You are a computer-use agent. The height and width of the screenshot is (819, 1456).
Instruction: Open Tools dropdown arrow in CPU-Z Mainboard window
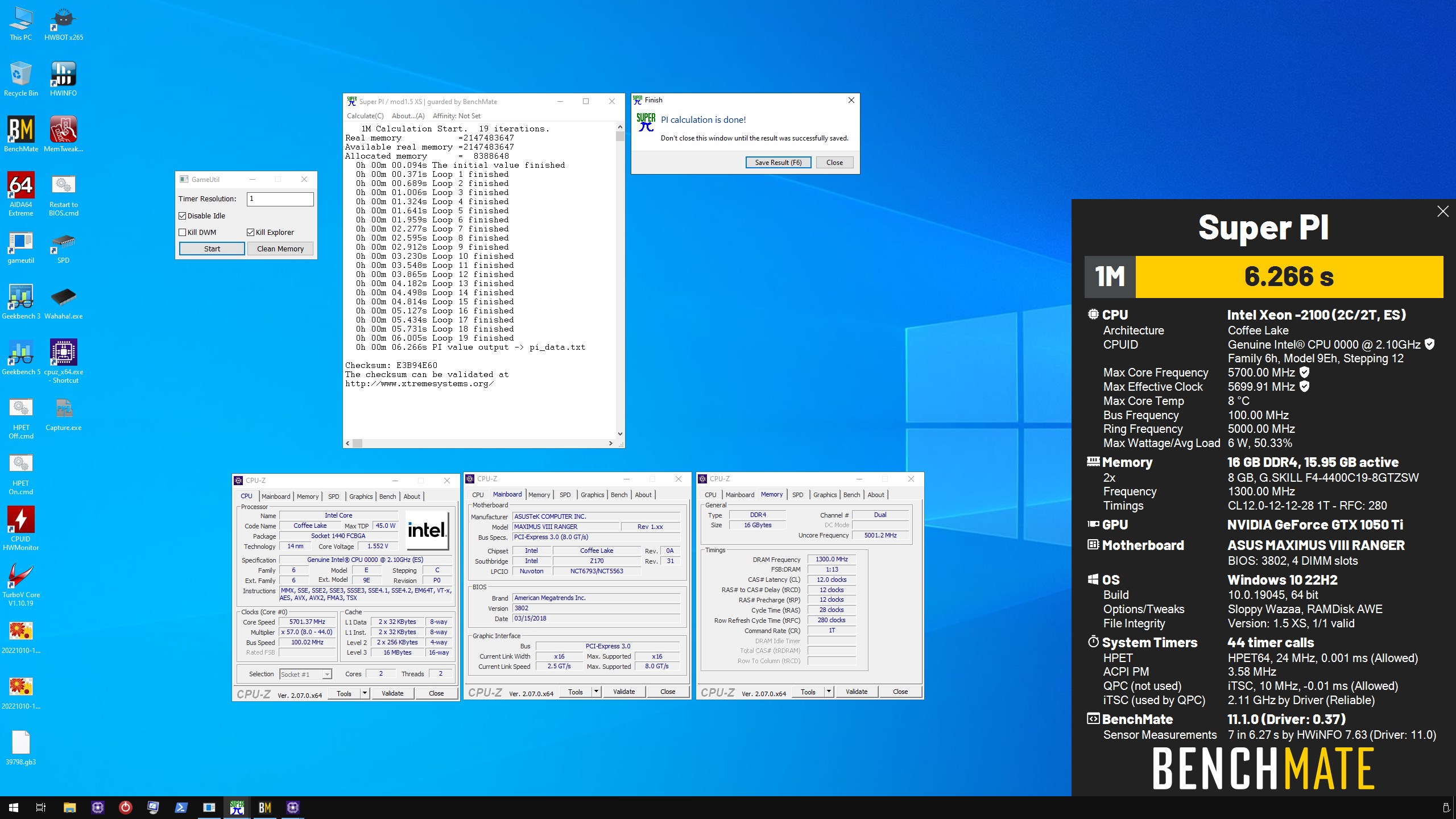click(x=596, y=692)
